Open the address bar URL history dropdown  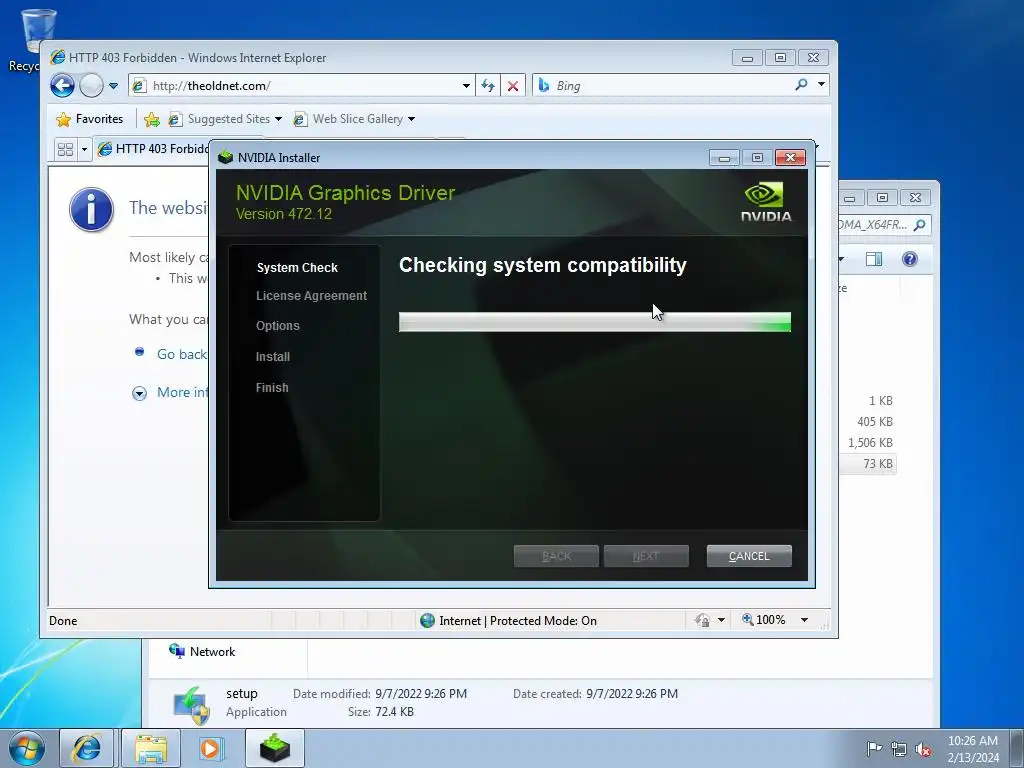[x=466, y=86]
